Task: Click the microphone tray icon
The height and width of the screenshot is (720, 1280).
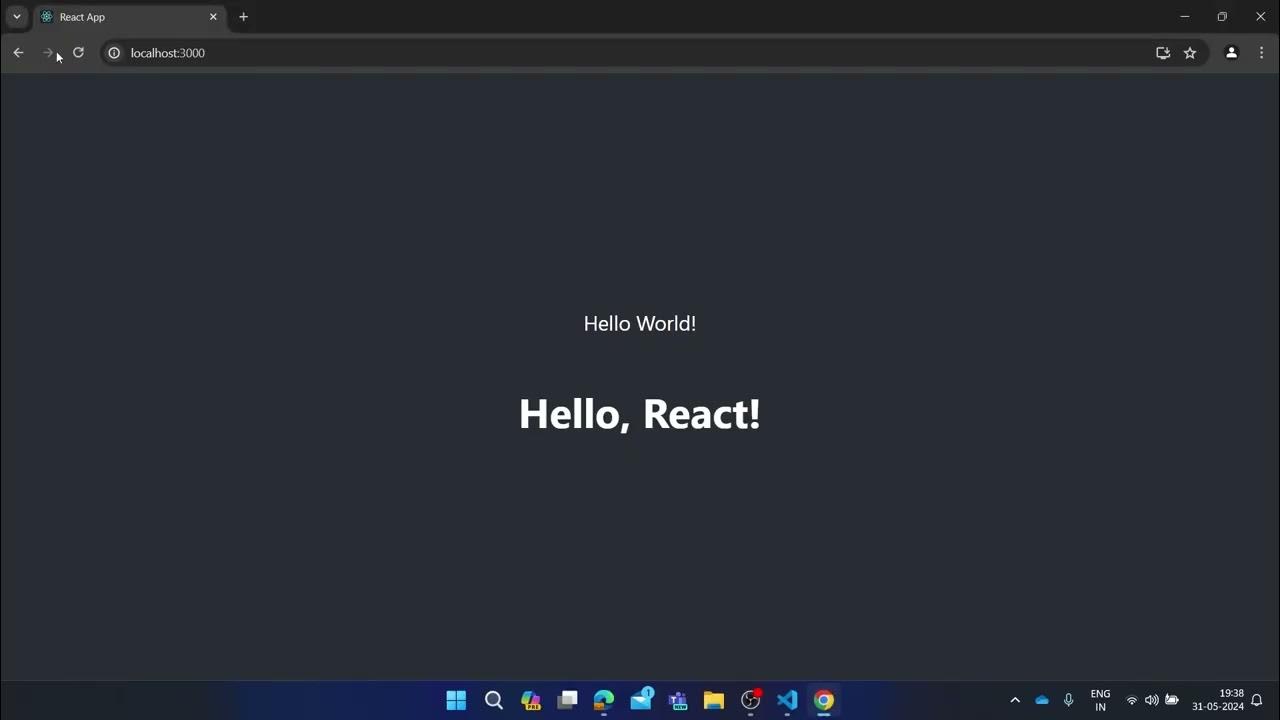Action: pyautogui.click(x=1068, y=700)
